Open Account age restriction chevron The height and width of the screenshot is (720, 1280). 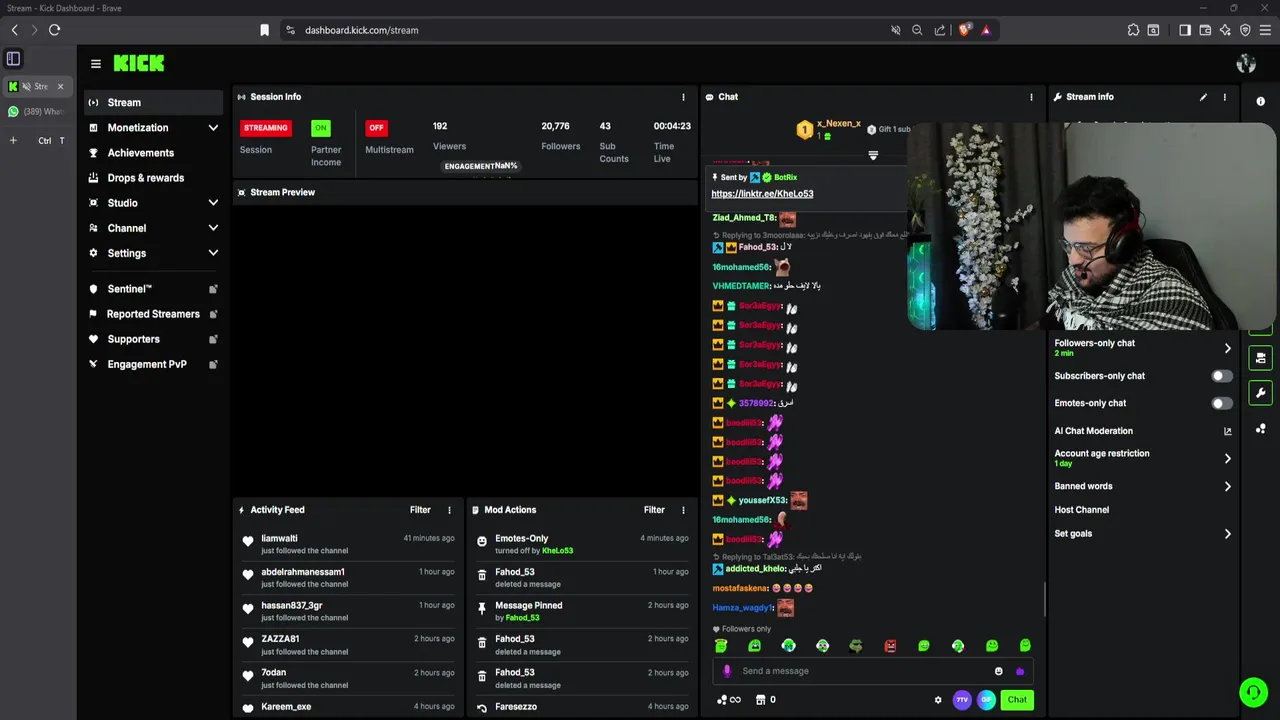(1228, 458)
